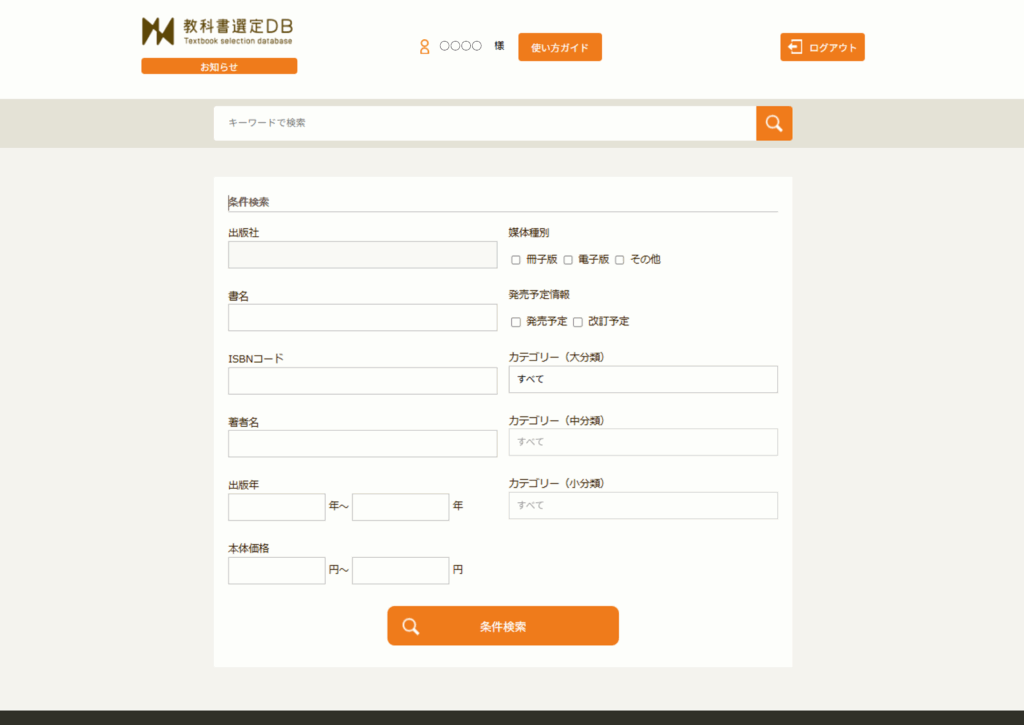This screenshot has width=1024, height=725.
Task: Check the その他 media option
Action: click(619, 258)
